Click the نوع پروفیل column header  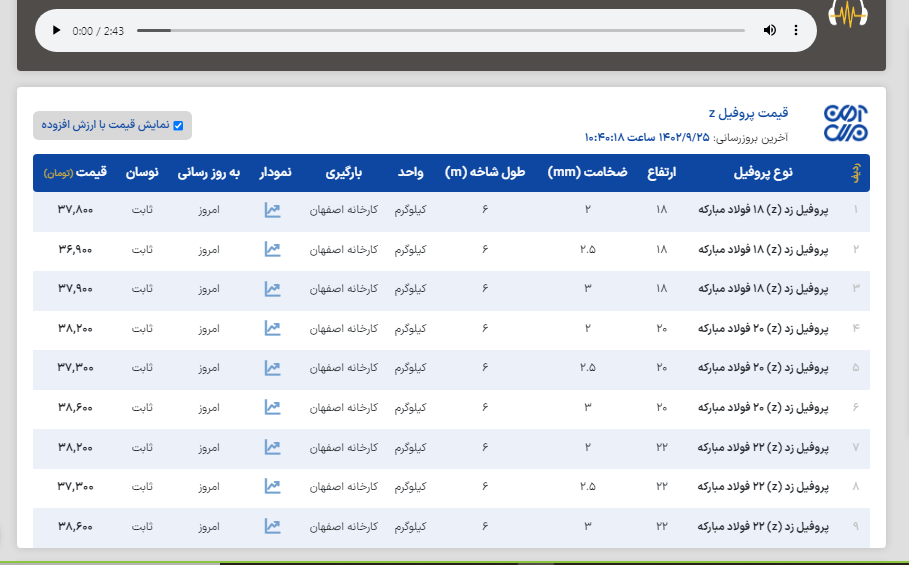point(763,173)
